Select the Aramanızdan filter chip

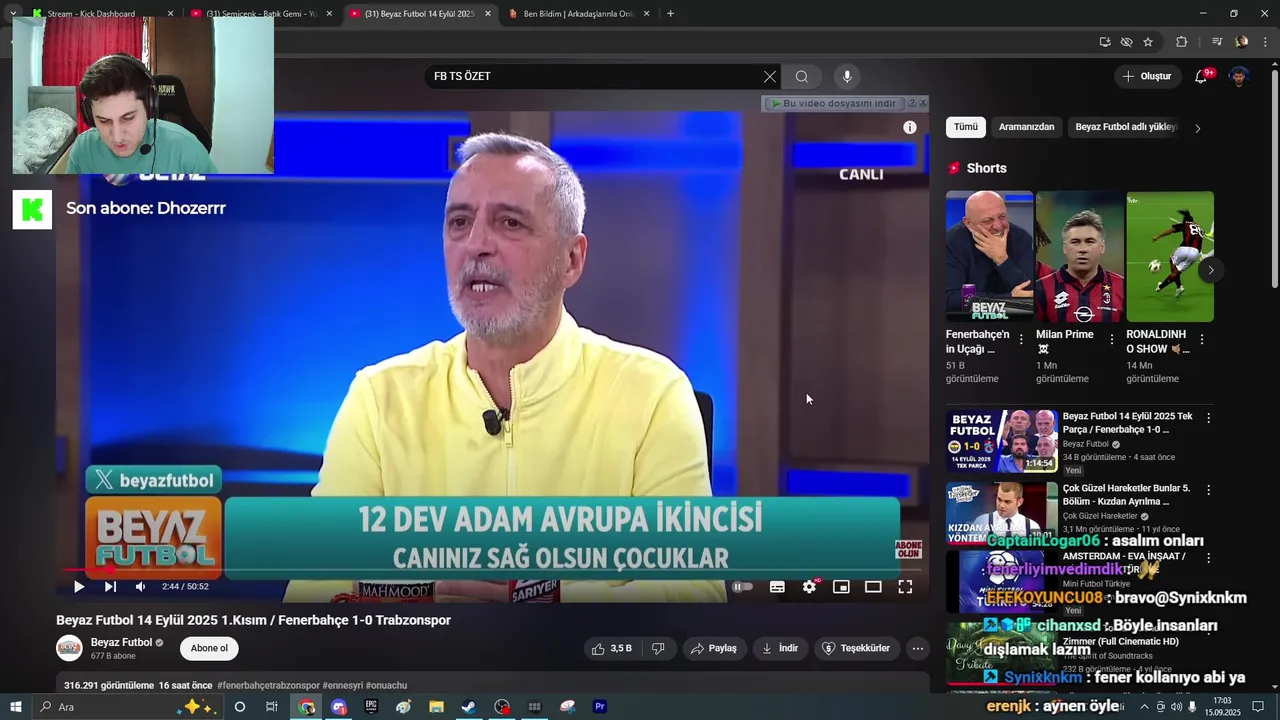pos(1027,127)
